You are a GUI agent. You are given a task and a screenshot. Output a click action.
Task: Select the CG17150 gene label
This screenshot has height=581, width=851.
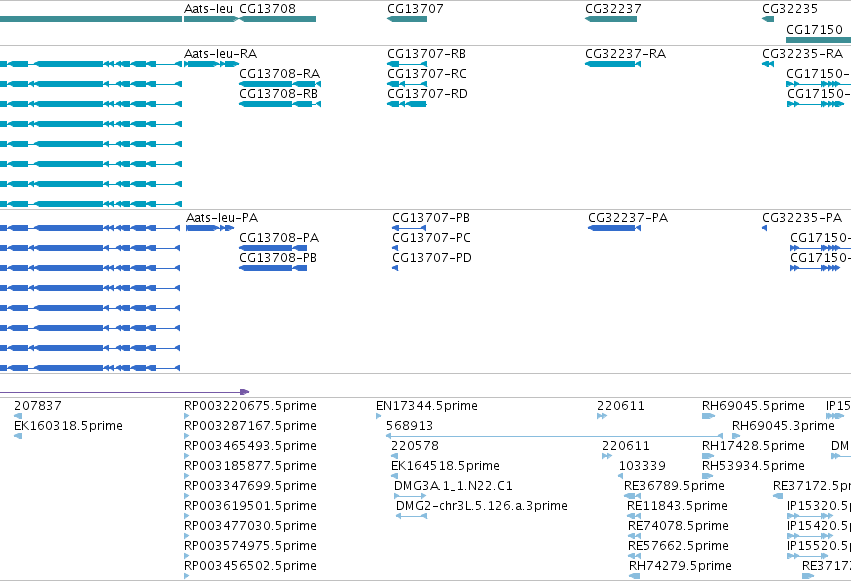[814, 29]
